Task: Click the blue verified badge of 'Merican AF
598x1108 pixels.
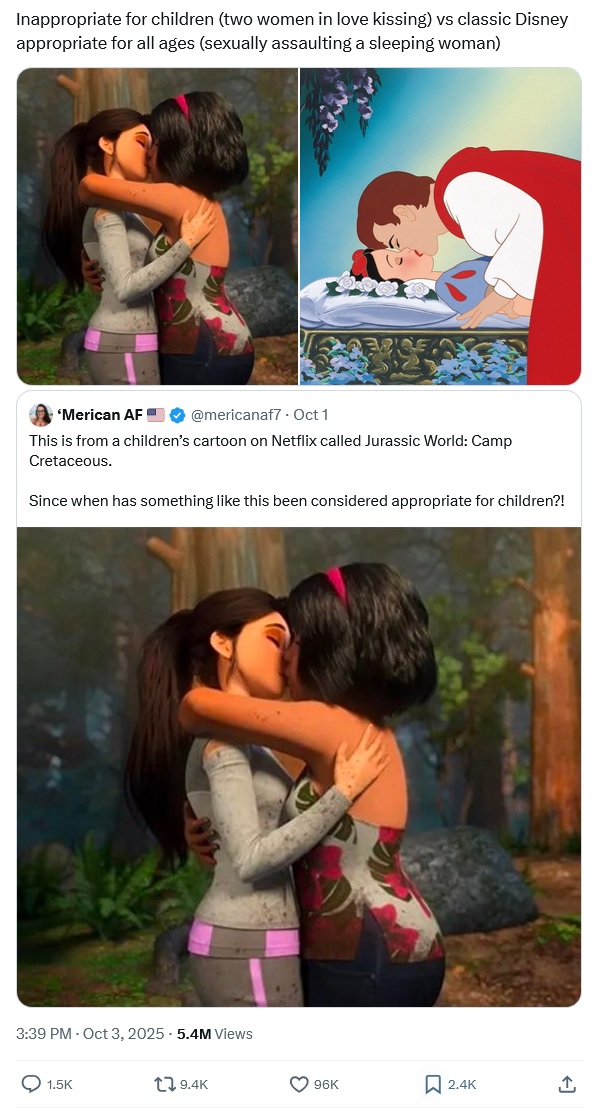Action: (x=178, y=415)
